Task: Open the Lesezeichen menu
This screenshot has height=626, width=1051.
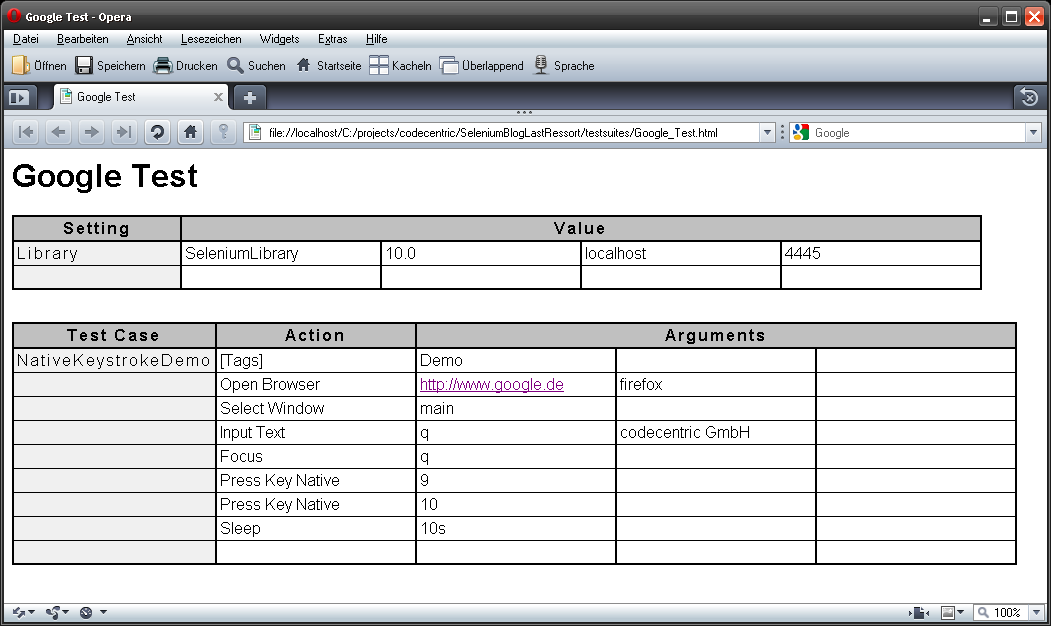Action: [211, 39]
